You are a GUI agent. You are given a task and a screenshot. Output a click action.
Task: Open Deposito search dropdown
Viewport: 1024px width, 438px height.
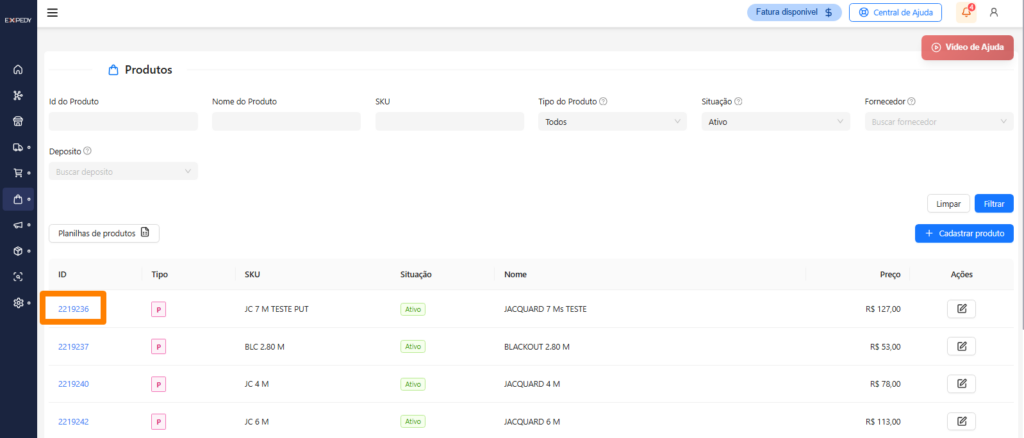[123, 171]
